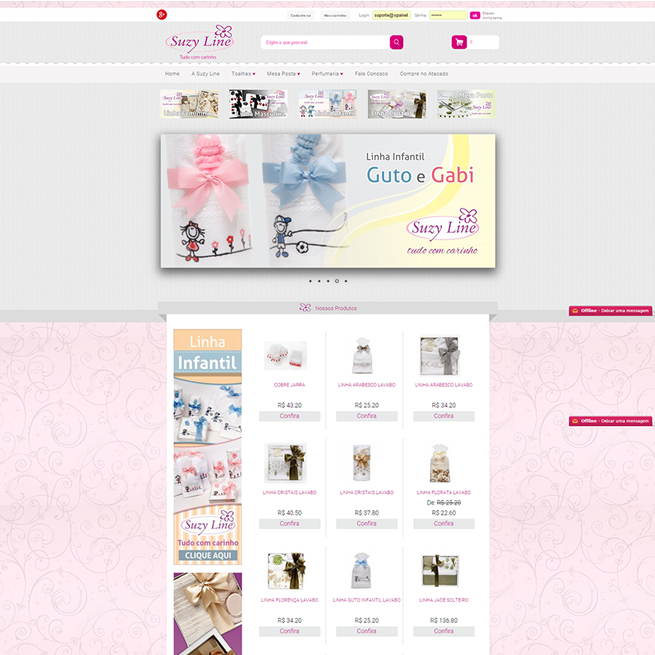
Task: Click Confira under Linha Arabesco Lavabo R$ 34.20
Action: 444,416
